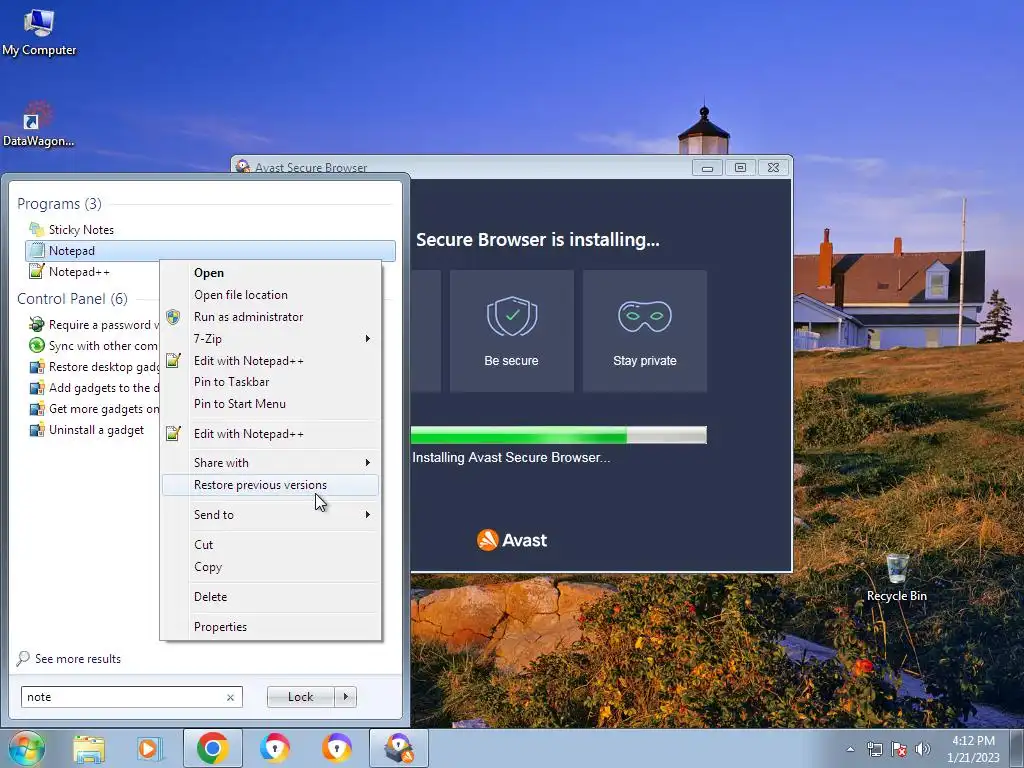Image resolution: width=1024 pixels, height=768 pixels.
Task: Open Google Chrome from the taskbar
Action: [212, 748]
